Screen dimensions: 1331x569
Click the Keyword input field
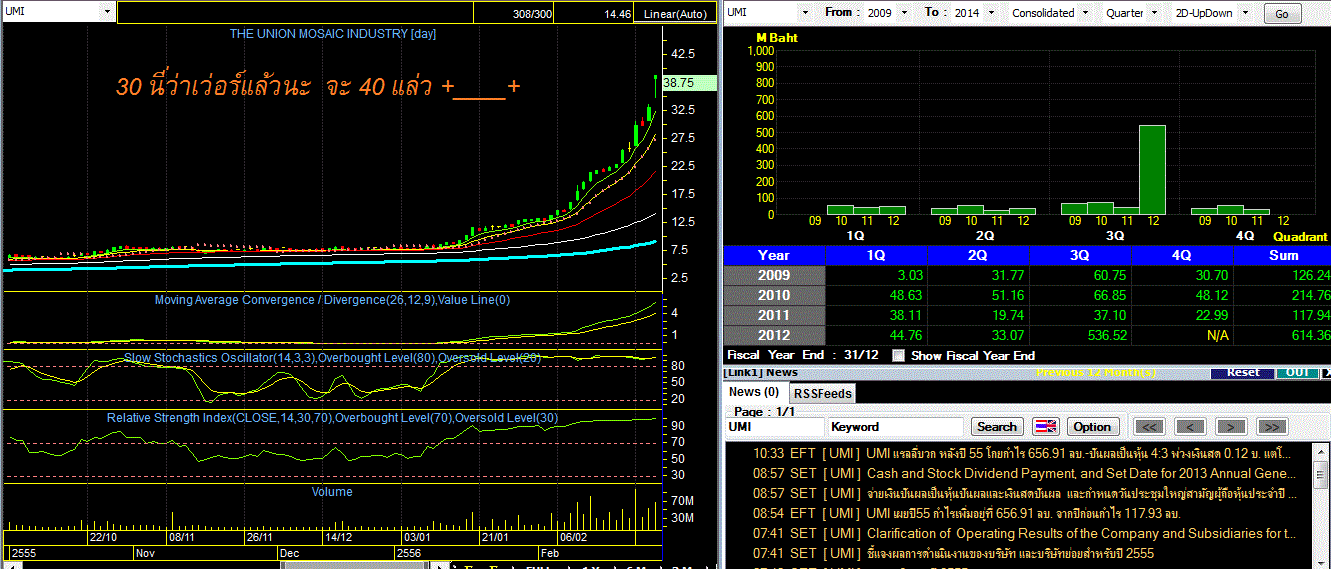point(896,427)
